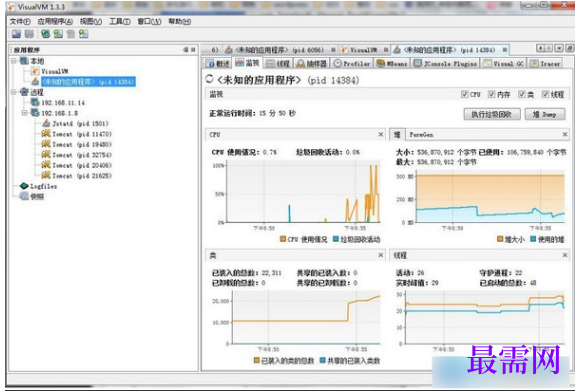Switch to the 线程 threads tab
579x391 pixels.
click(278, 64)
